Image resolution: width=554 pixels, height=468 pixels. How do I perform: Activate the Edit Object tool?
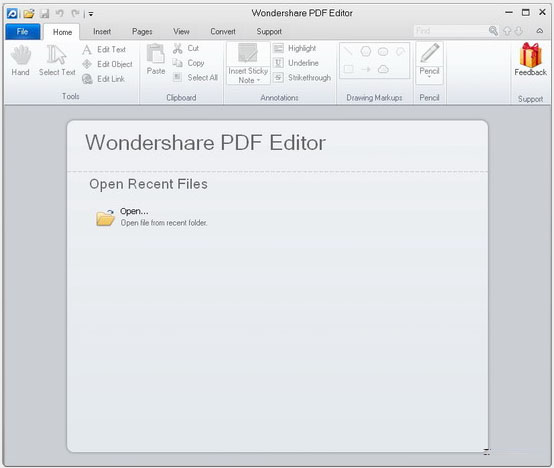click(107, 64)
